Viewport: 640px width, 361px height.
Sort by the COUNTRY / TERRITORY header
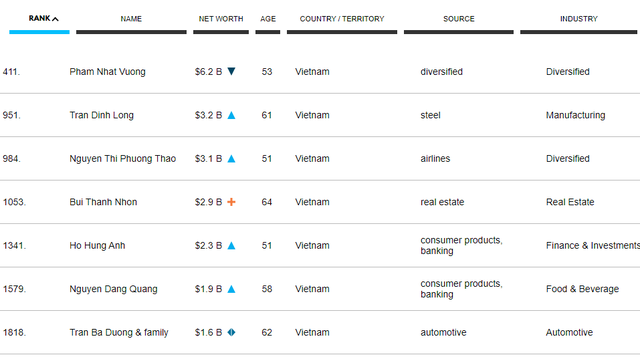coord(342,19)
